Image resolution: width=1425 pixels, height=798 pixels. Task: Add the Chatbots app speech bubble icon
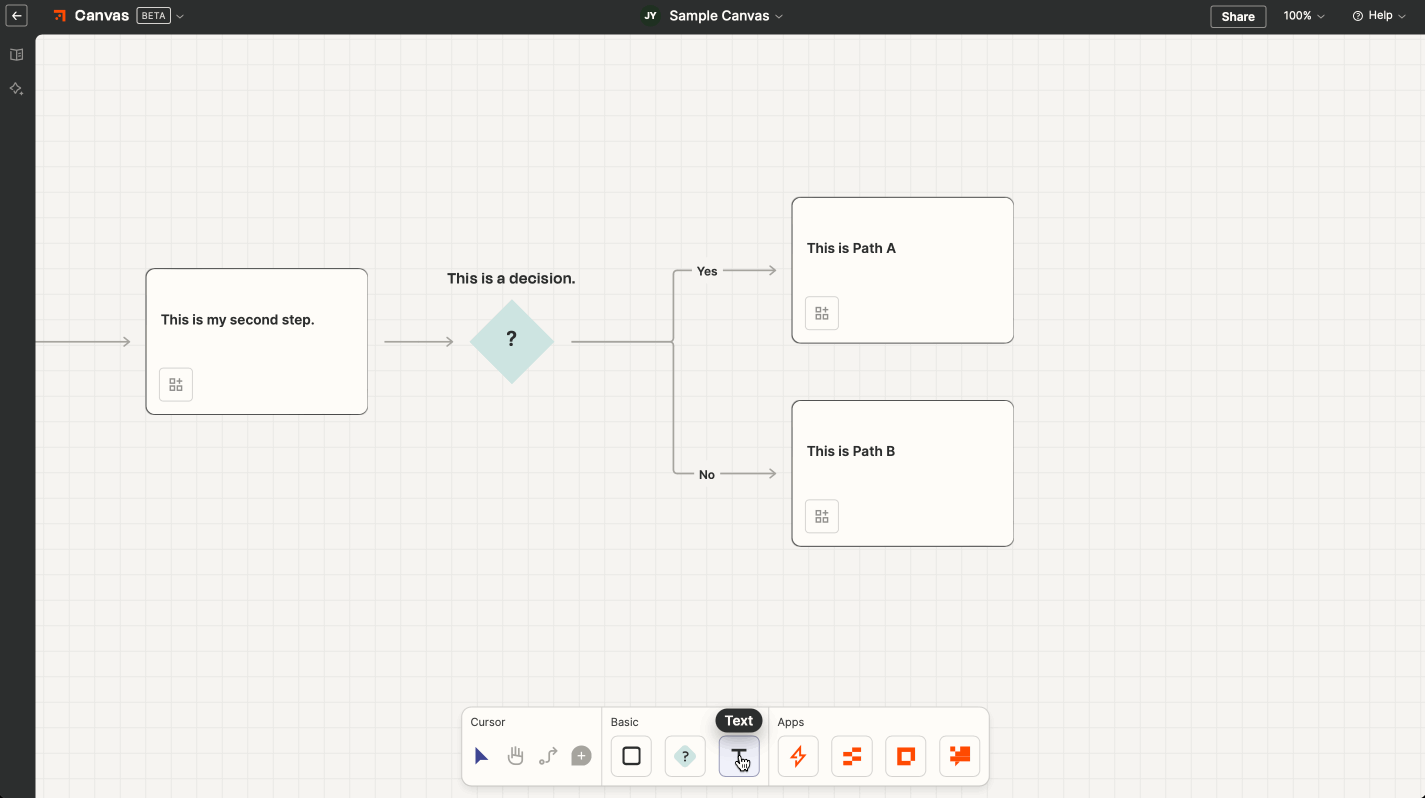pos(960,756)
